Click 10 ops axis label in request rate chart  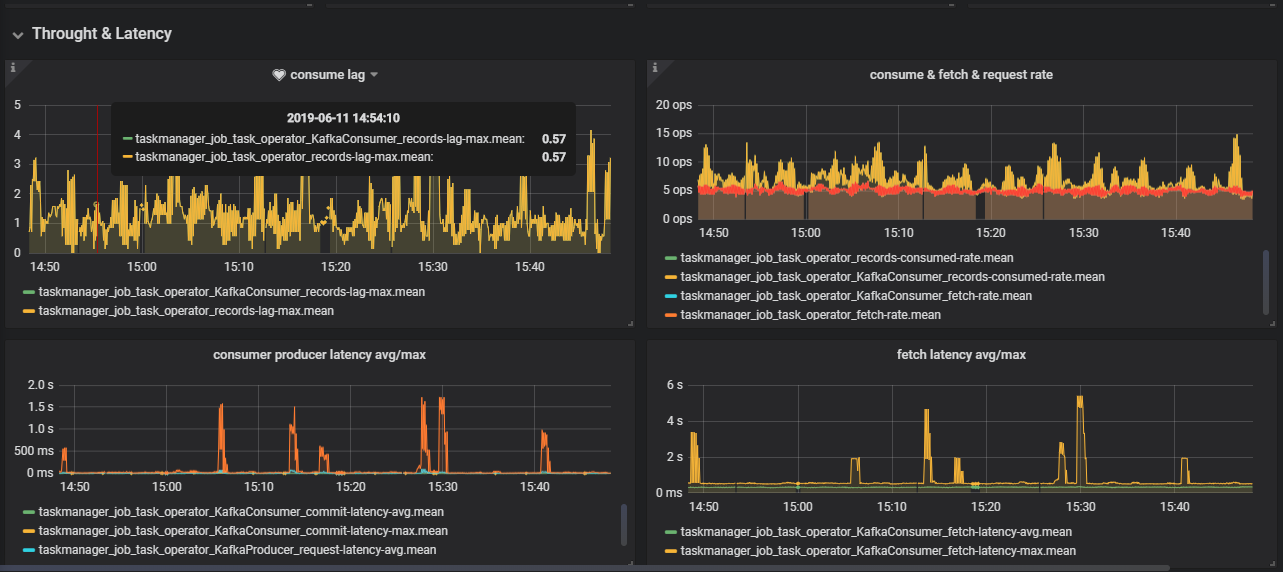[674, 162]
